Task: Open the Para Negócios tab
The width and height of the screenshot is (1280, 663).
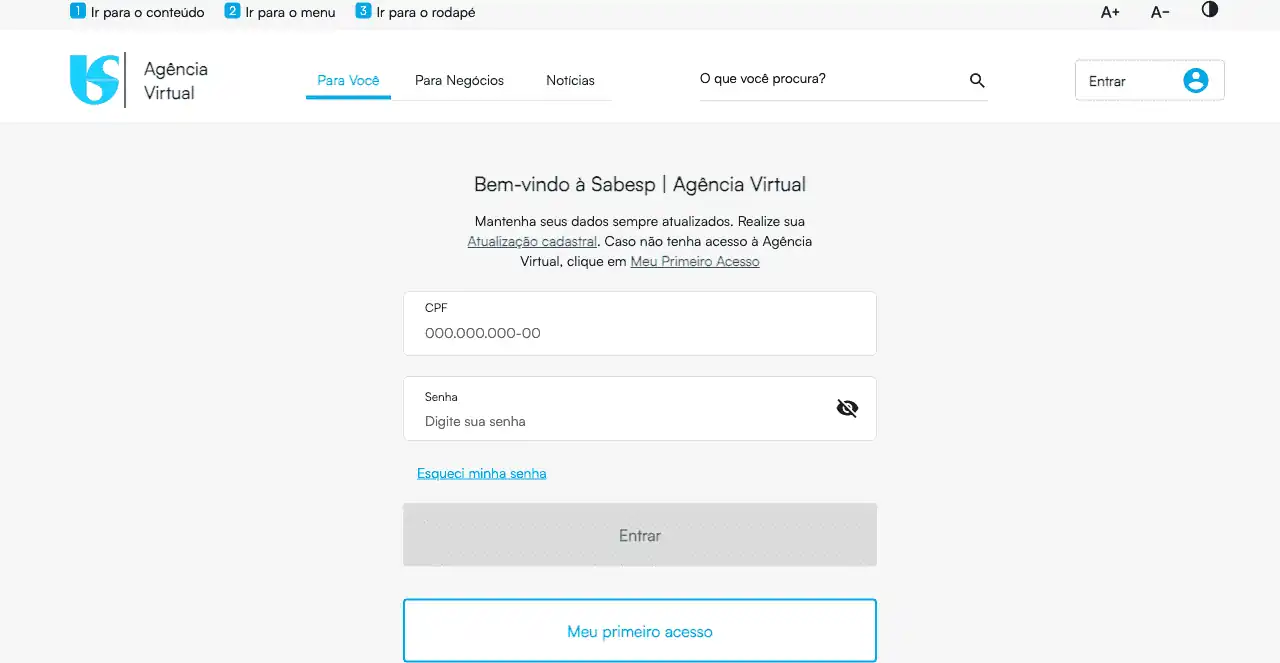Action: click(459, 80)
